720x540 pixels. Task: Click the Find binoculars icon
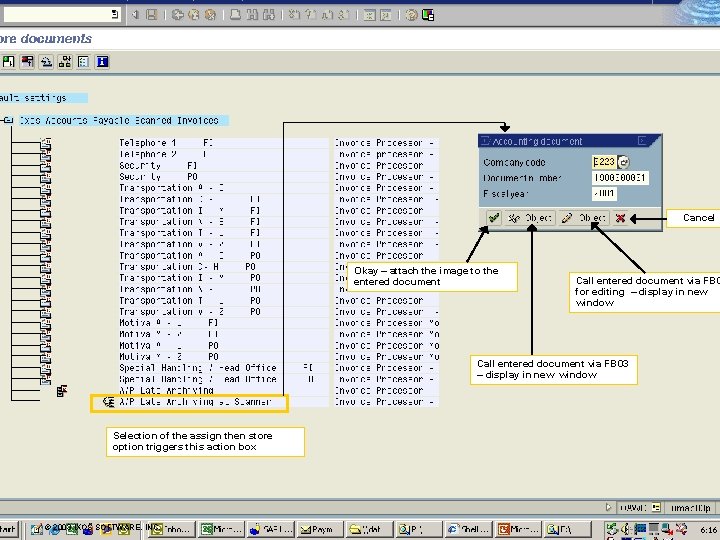tap(252, 15)
